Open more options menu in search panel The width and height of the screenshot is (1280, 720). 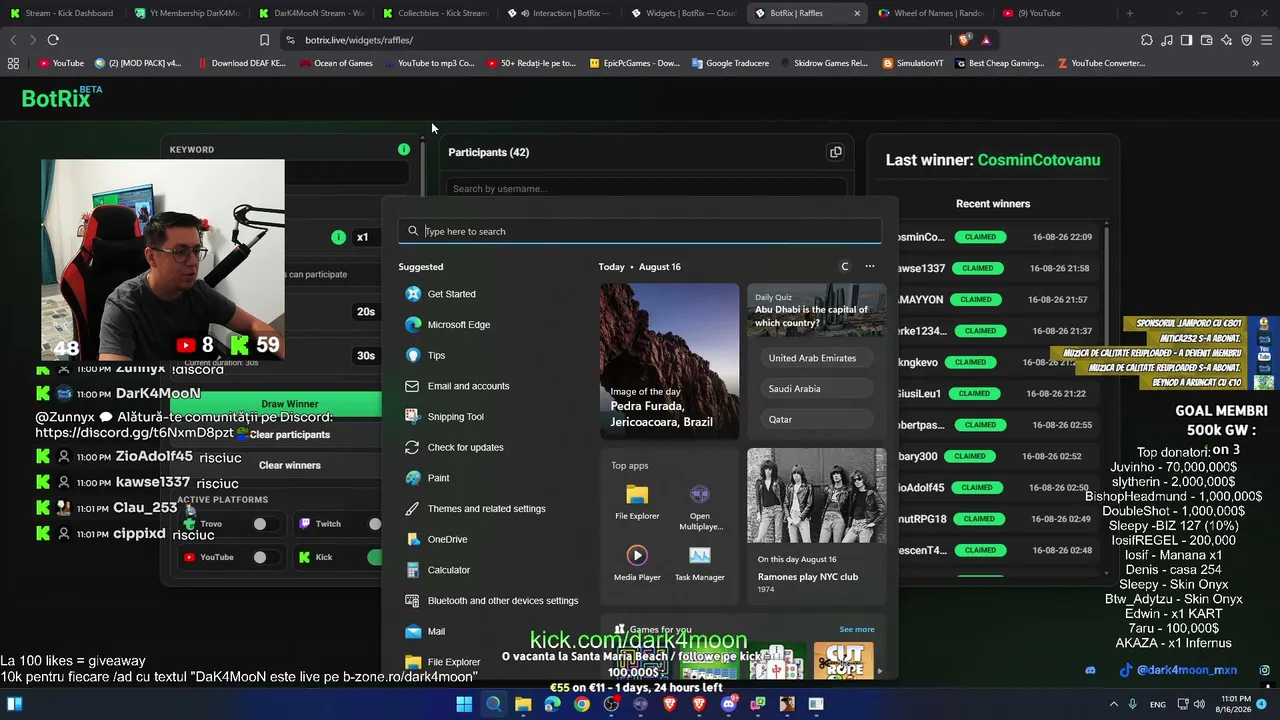pos(870,266)
